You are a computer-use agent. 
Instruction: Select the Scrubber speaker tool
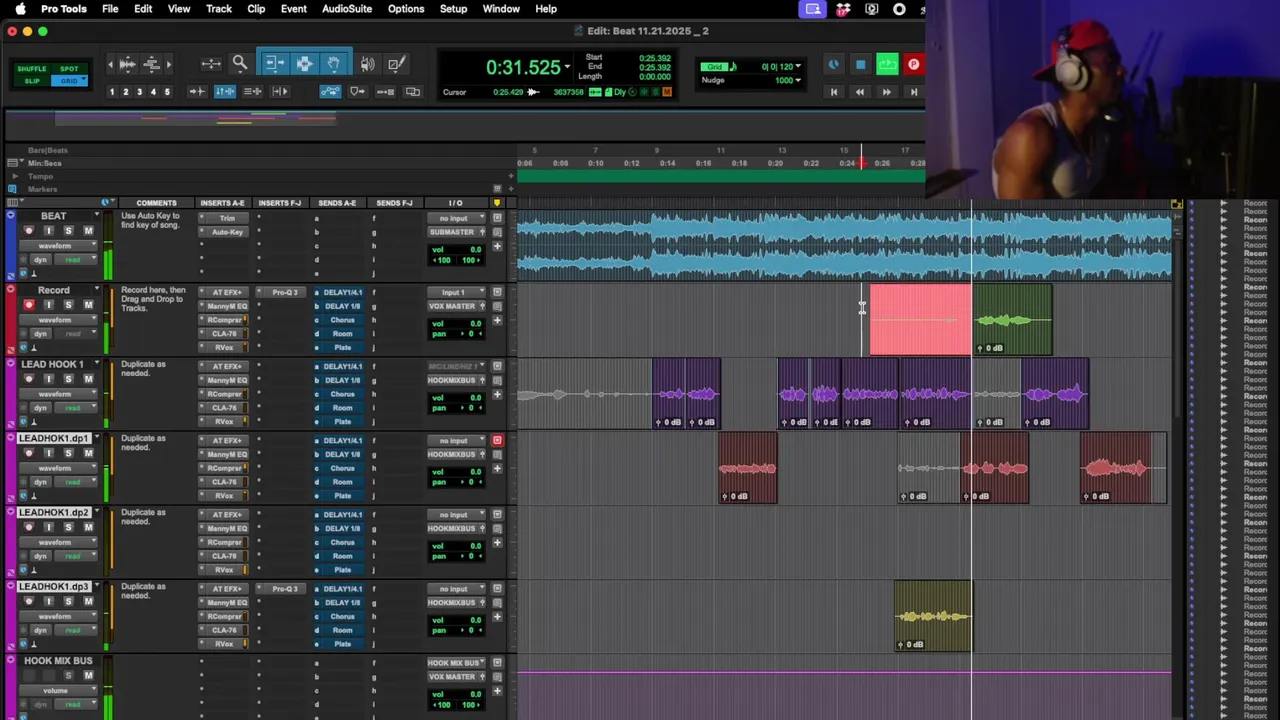click(x=368, y=64)
